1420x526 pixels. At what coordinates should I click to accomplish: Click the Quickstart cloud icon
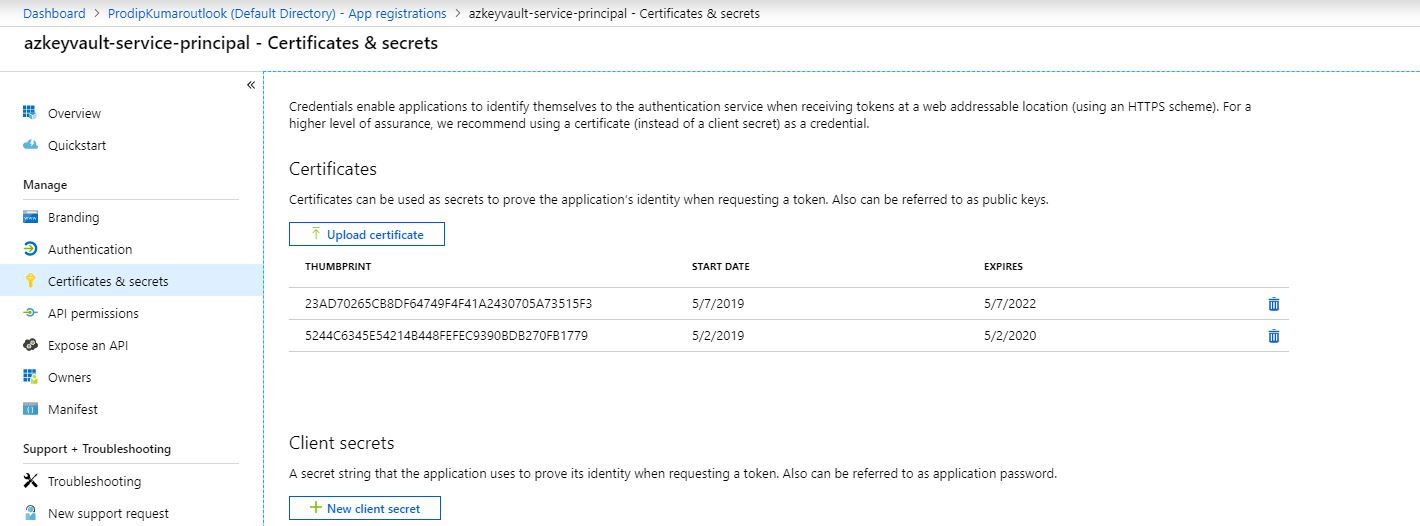click(30, 145)
